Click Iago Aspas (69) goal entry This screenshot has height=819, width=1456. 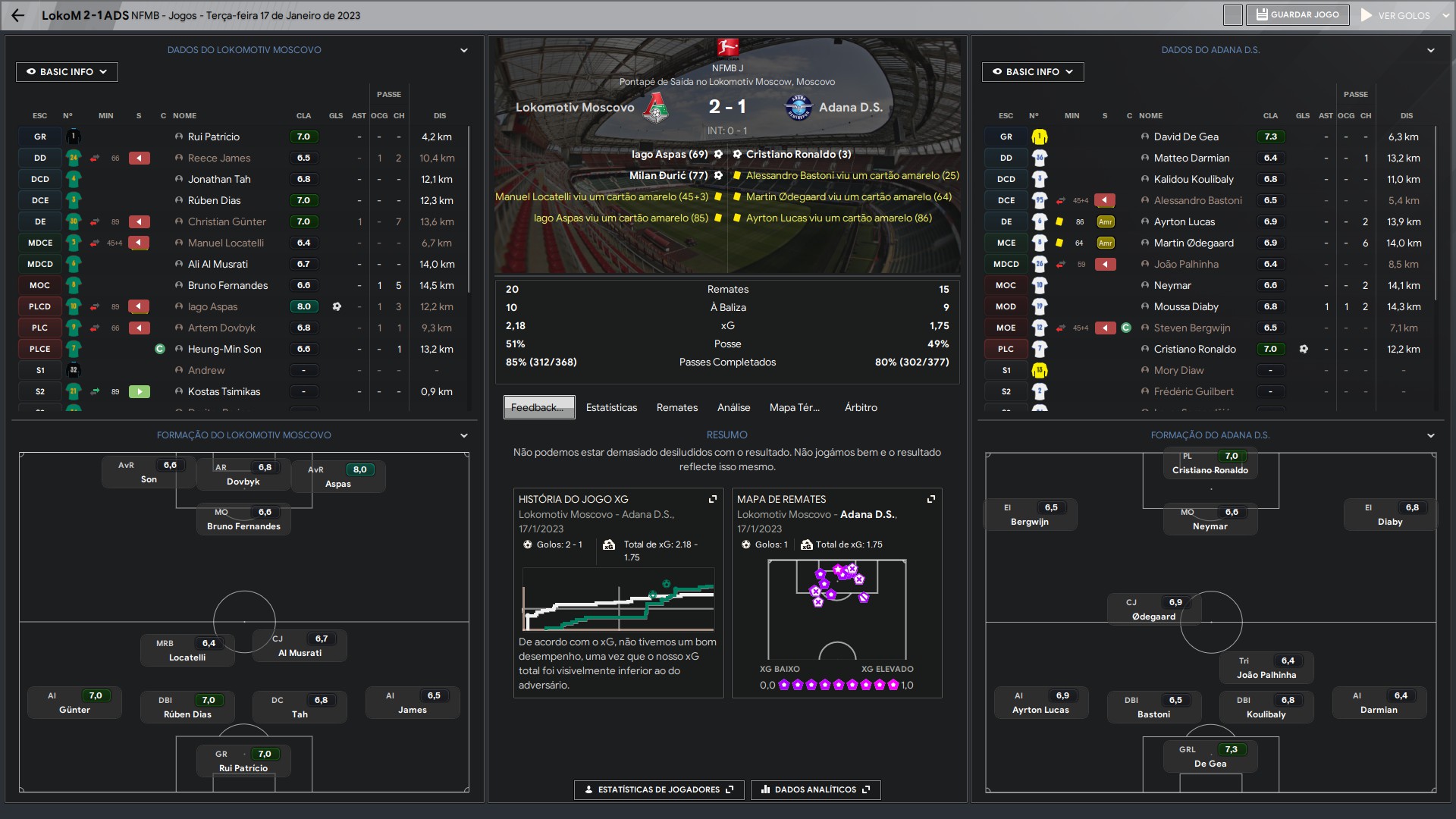pyautogui.click(x=676, y=155)
